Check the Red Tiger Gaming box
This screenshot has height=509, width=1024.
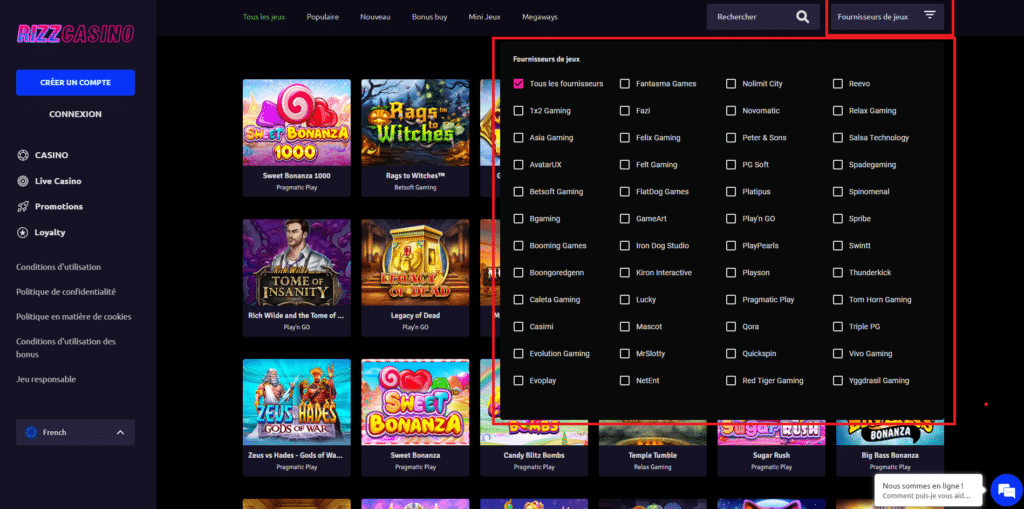point(731,380)
